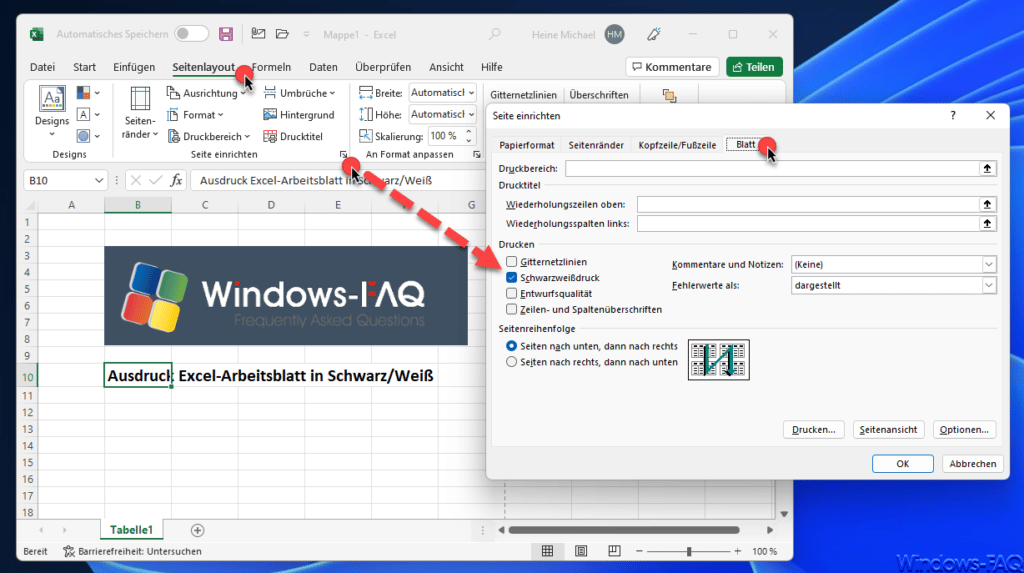Increase Skalierung with up stepper arrow

click(468, 132)
